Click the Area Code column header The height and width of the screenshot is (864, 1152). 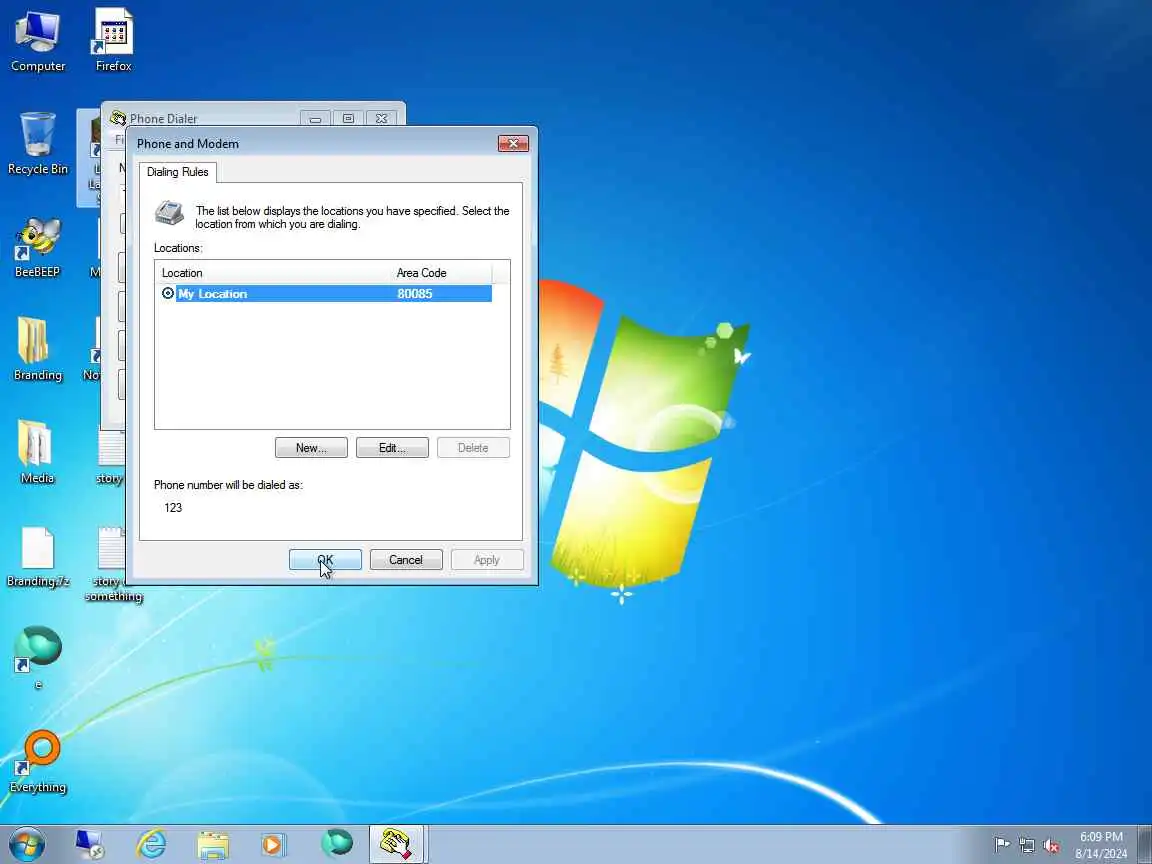(x=441, y=273)
